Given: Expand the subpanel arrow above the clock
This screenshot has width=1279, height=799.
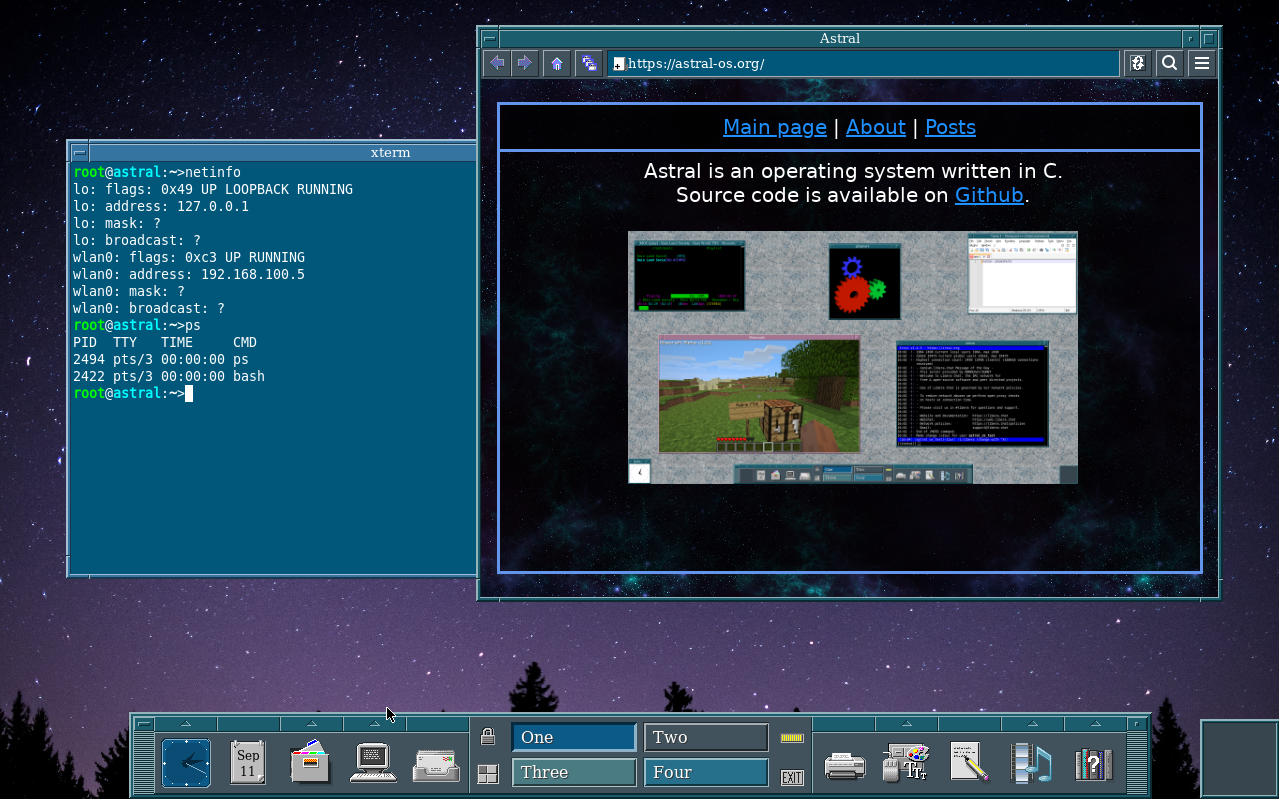Looking at the screenshot, I should (186, 724).
